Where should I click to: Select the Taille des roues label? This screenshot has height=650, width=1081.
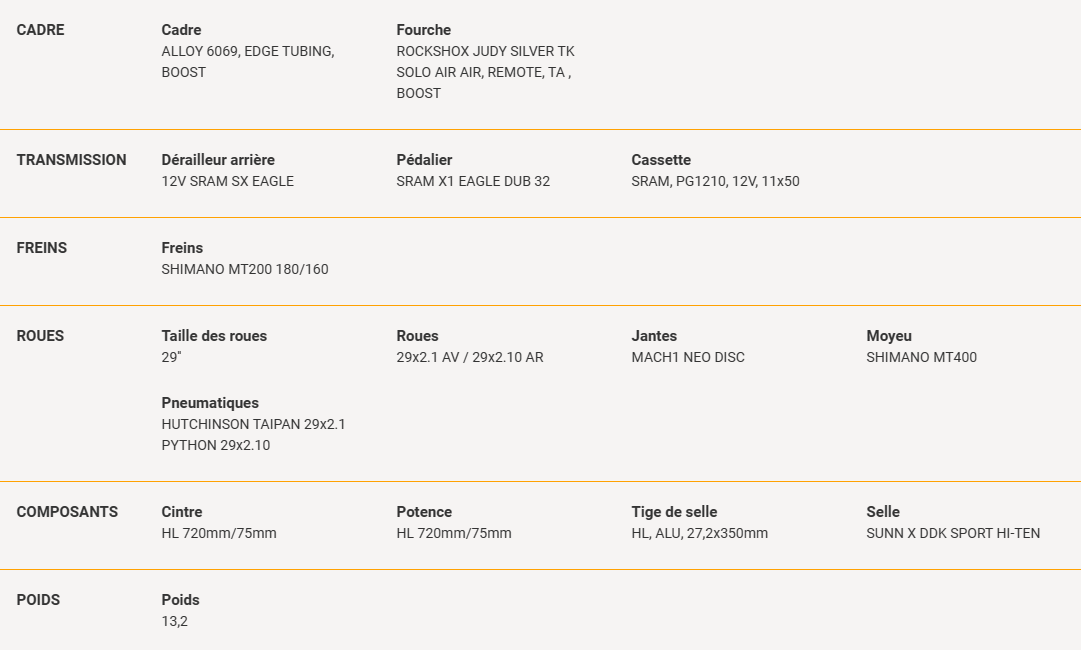[x=214, y=336]
